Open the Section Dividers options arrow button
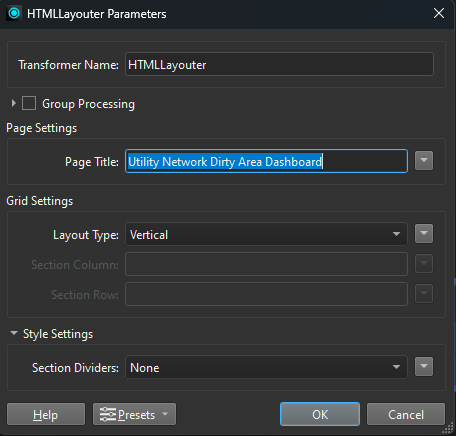 pos(424,367)
